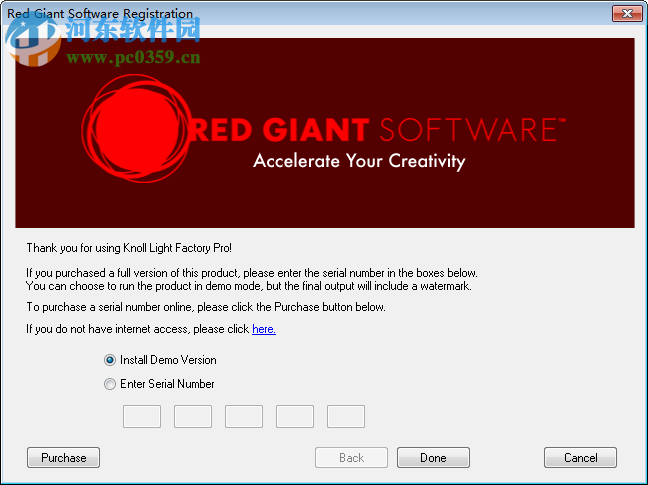This screenshot has width=648, height=485.
Task: Select the Install Demo Version radio button
Action: (110, 360)
